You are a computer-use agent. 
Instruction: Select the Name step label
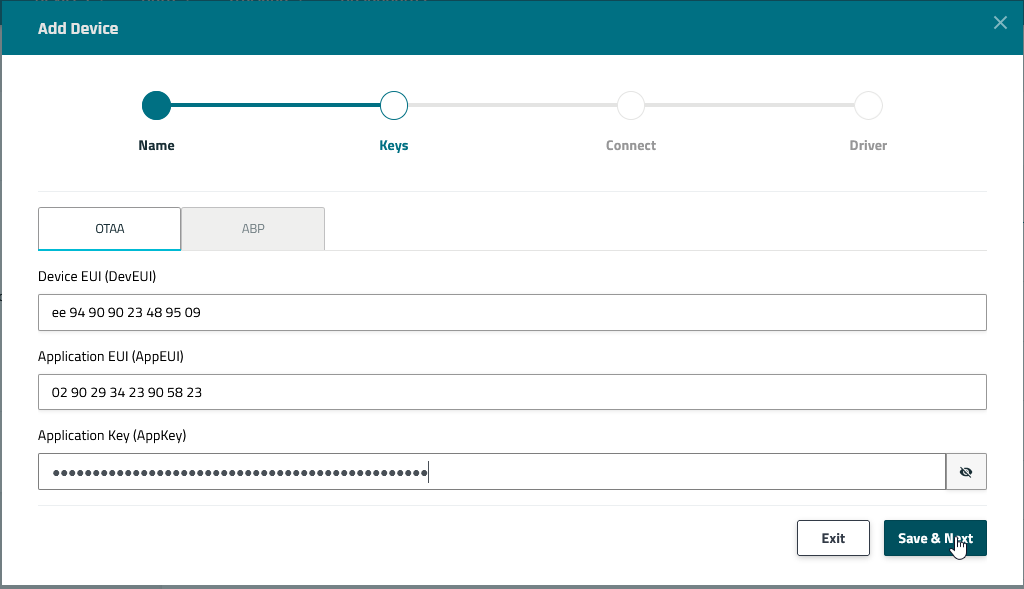(156, 146)
